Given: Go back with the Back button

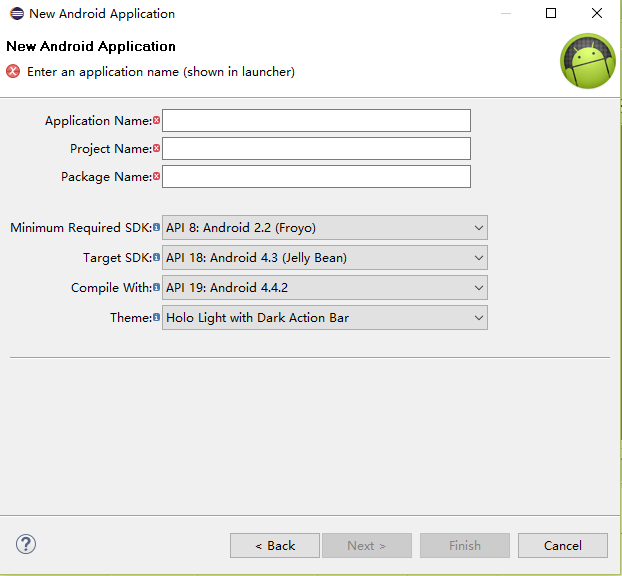Looking at the screenshot, I should [275, 545].
